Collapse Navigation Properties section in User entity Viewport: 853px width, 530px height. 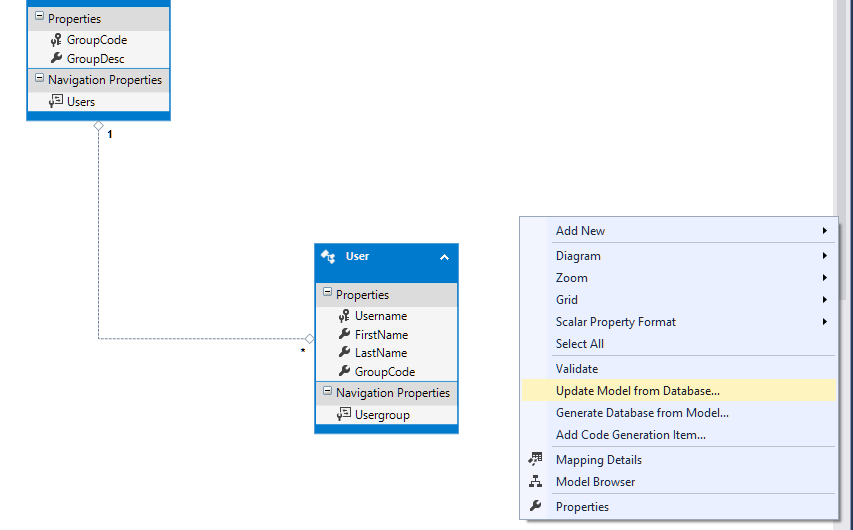[327, 393]
